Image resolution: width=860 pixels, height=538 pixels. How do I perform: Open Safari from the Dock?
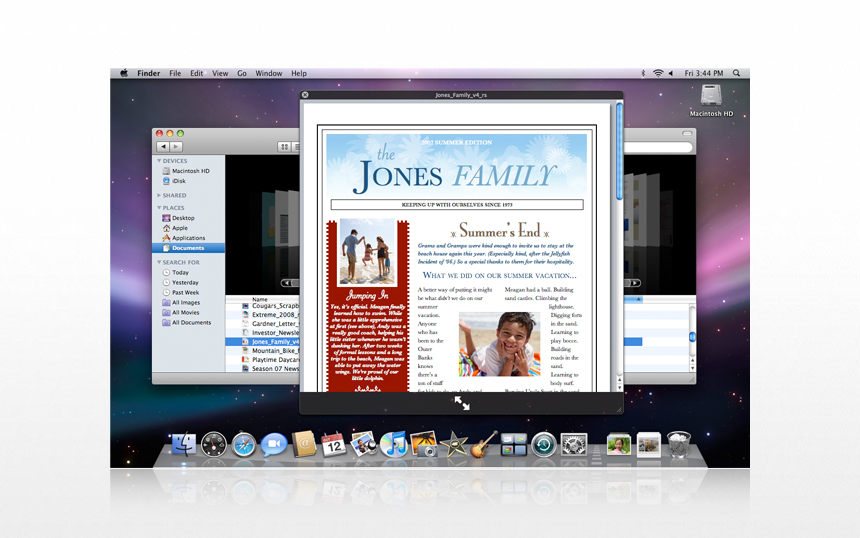click(243, 445)
